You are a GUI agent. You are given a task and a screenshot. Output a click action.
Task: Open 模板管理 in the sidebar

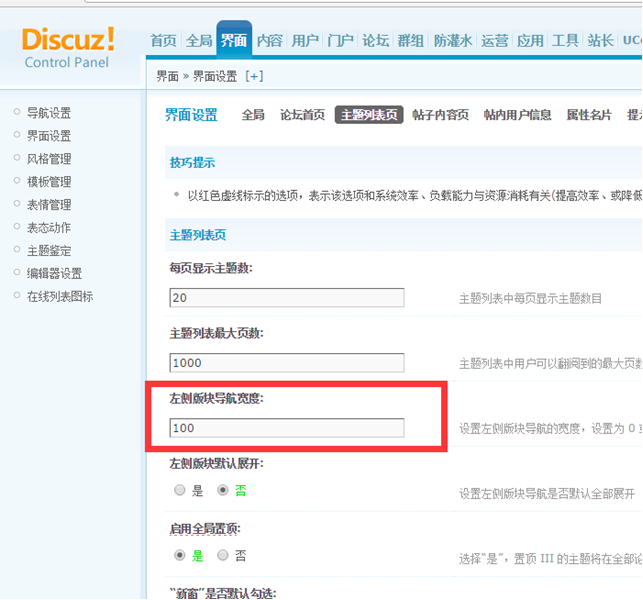click(x=49, y=182)
